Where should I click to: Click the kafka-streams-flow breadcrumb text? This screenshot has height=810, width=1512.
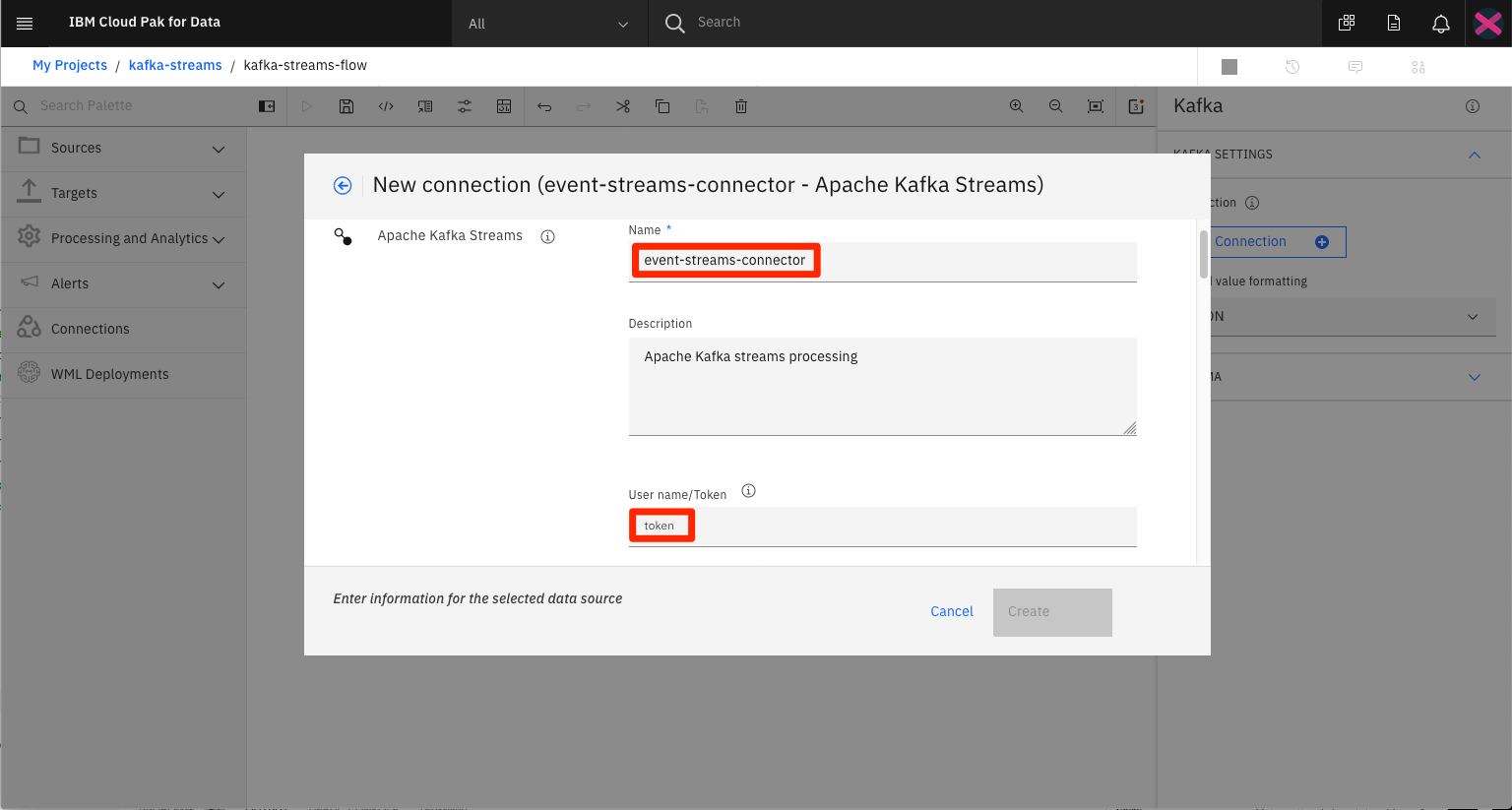pyautogui.click(x=305, y=65)
